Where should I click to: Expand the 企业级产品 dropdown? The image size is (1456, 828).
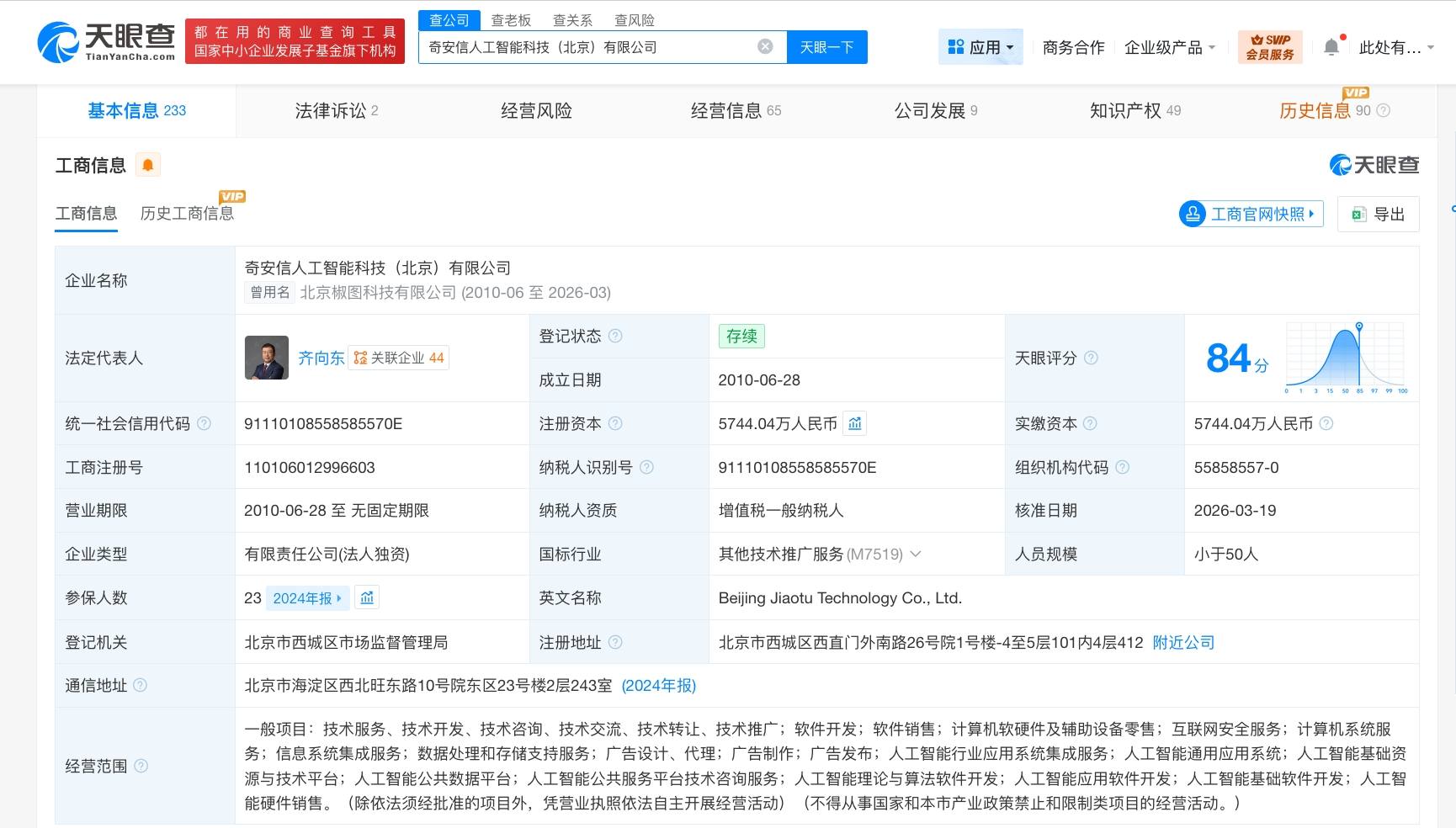coord(1170,47)
